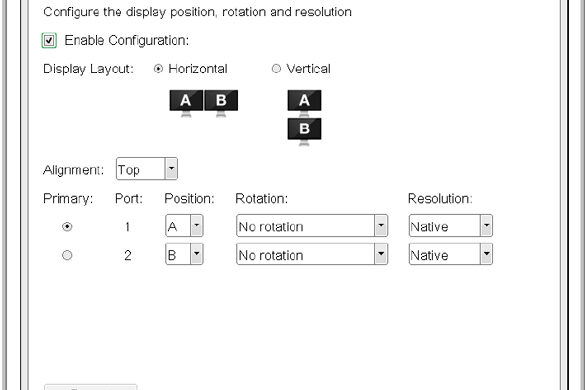Click the Vertical label text
585x390 pixels.
308,69
